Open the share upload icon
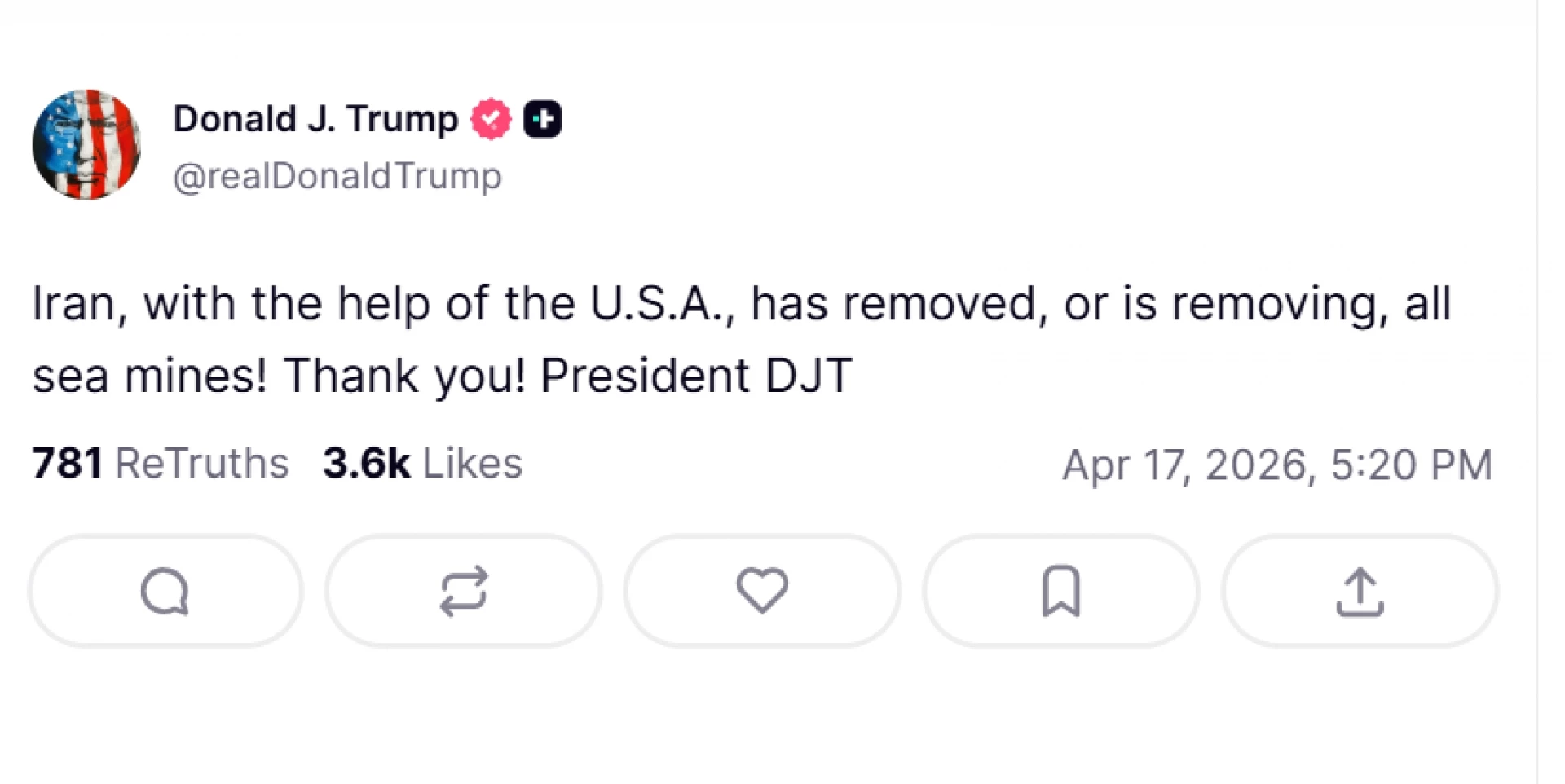 pos(1360,591)
